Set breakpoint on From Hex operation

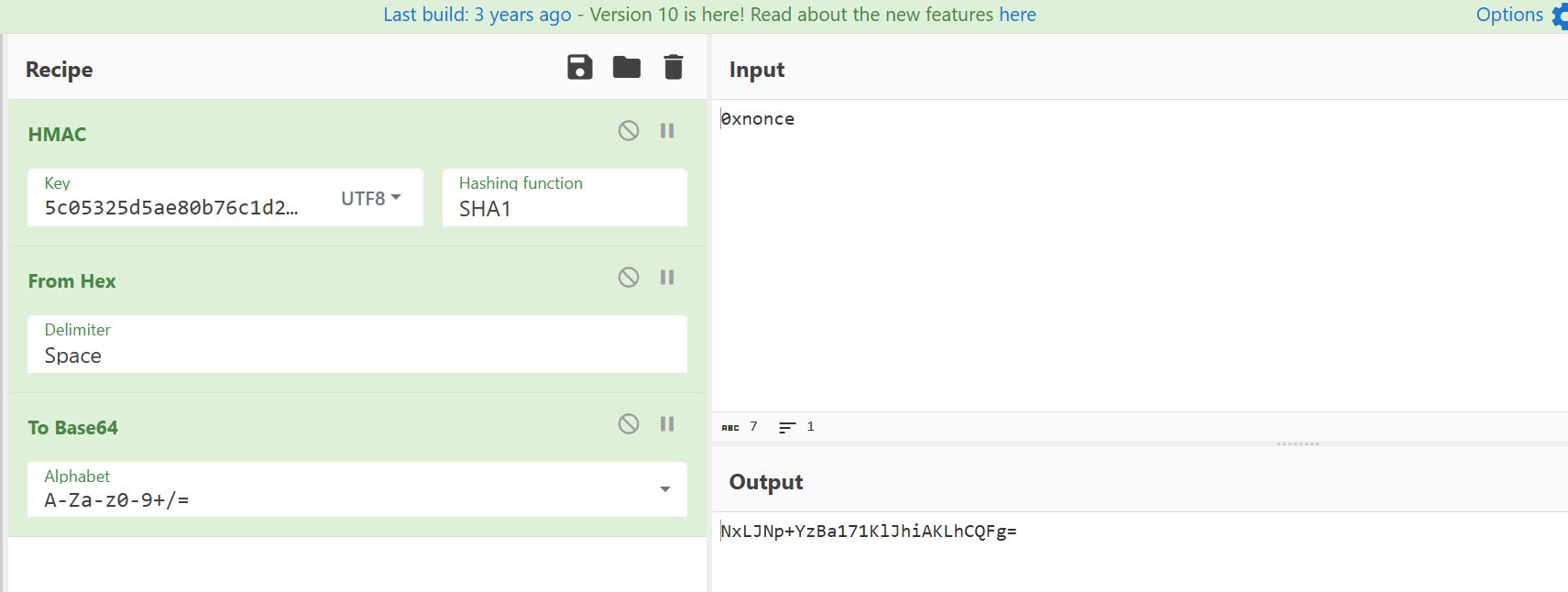[x=667, y=278]
